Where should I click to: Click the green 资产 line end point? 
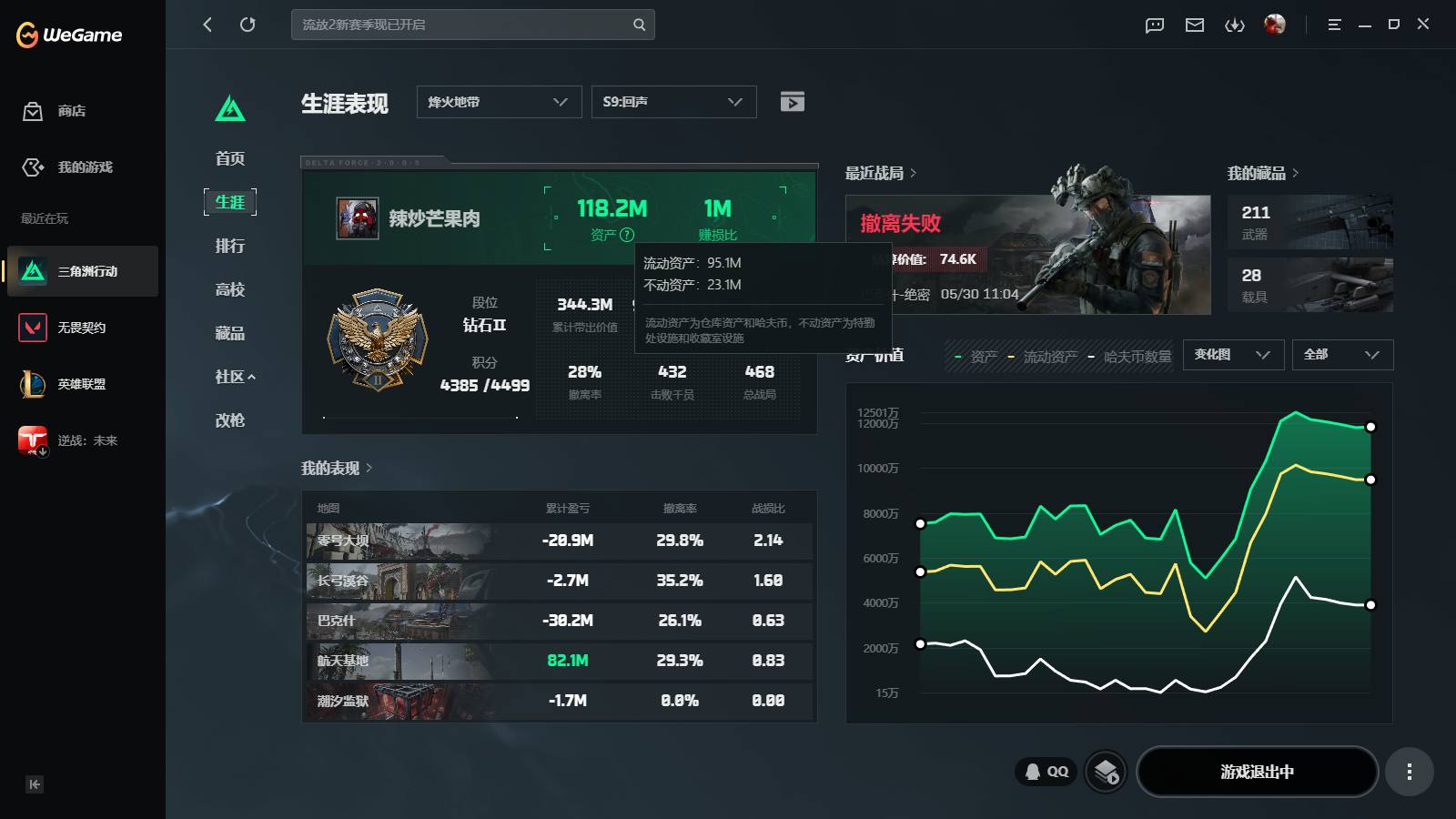[x=1370, y=427]
